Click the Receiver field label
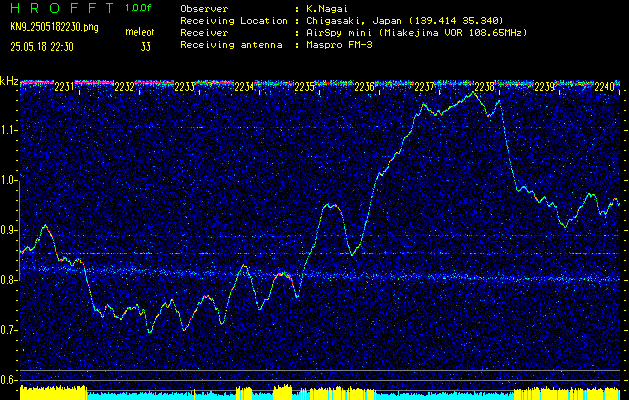Screen dimensions: 629x400 click(204, 33)
